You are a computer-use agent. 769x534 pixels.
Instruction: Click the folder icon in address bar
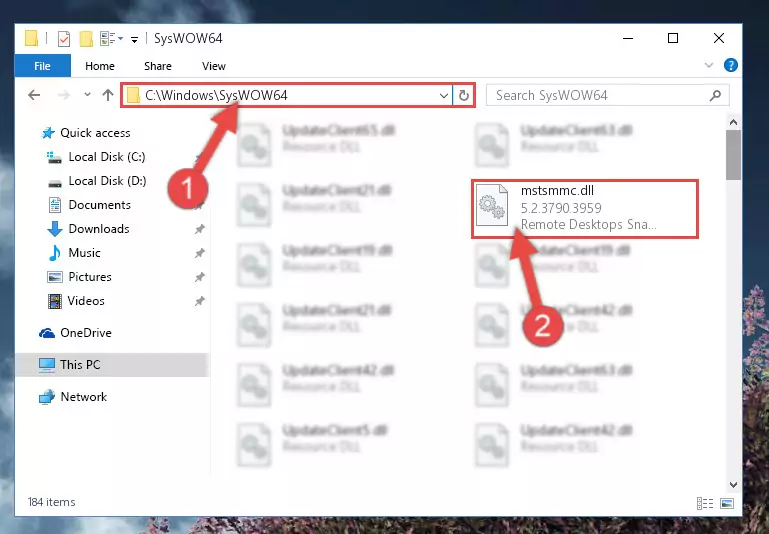point(133,95)
